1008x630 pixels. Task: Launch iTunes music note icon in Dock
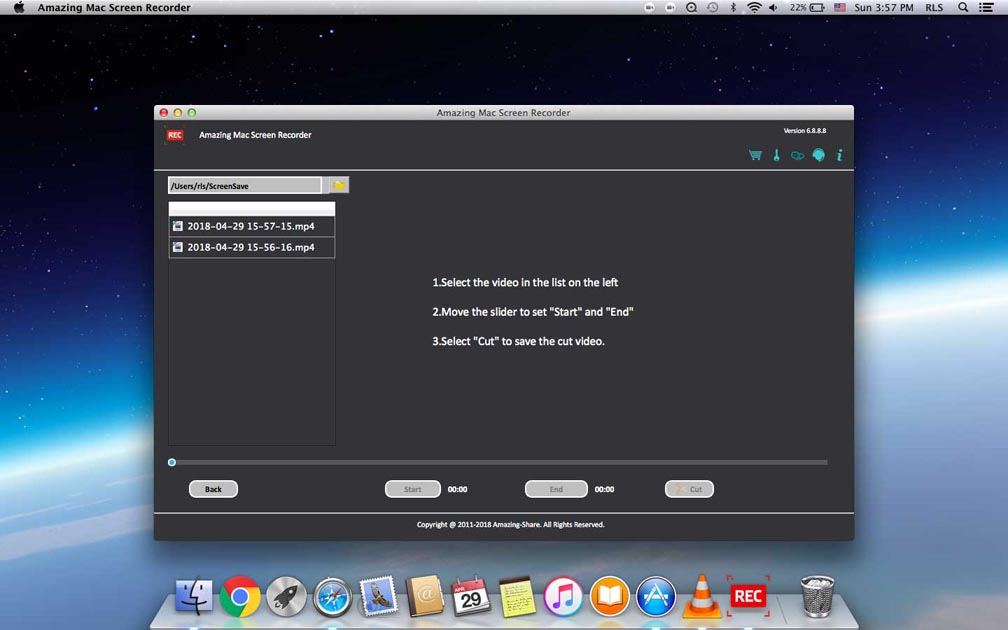pos(563,596)
